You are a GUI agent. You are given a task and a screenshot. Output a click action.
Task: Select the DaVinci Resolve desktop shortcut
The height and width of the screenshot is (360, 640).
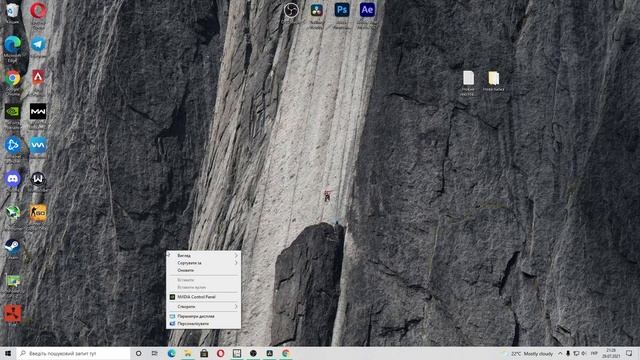(x=316, y=12)
